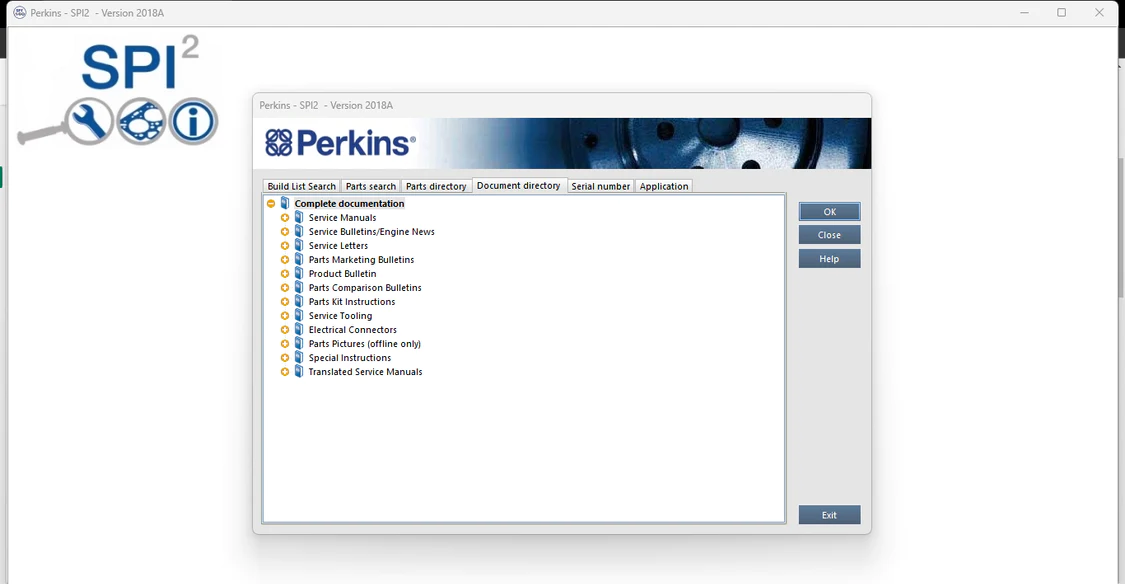Screen dimensions: 1125x584
Task: Expand the Service Bulletins/Engine News node
Action: (285, 232)
